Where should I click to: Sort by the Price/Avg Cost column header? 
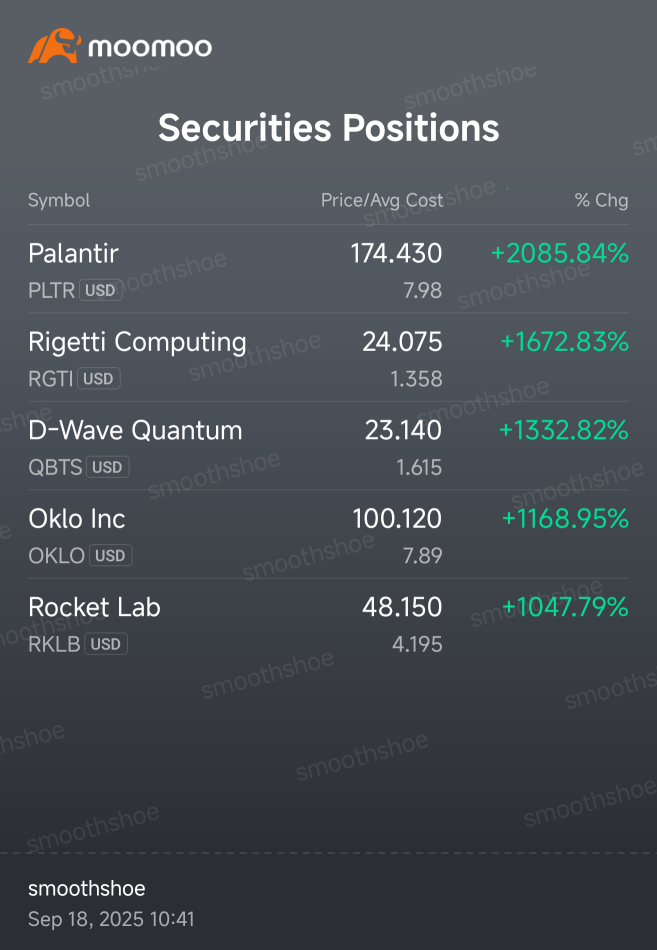coord(381,200)
